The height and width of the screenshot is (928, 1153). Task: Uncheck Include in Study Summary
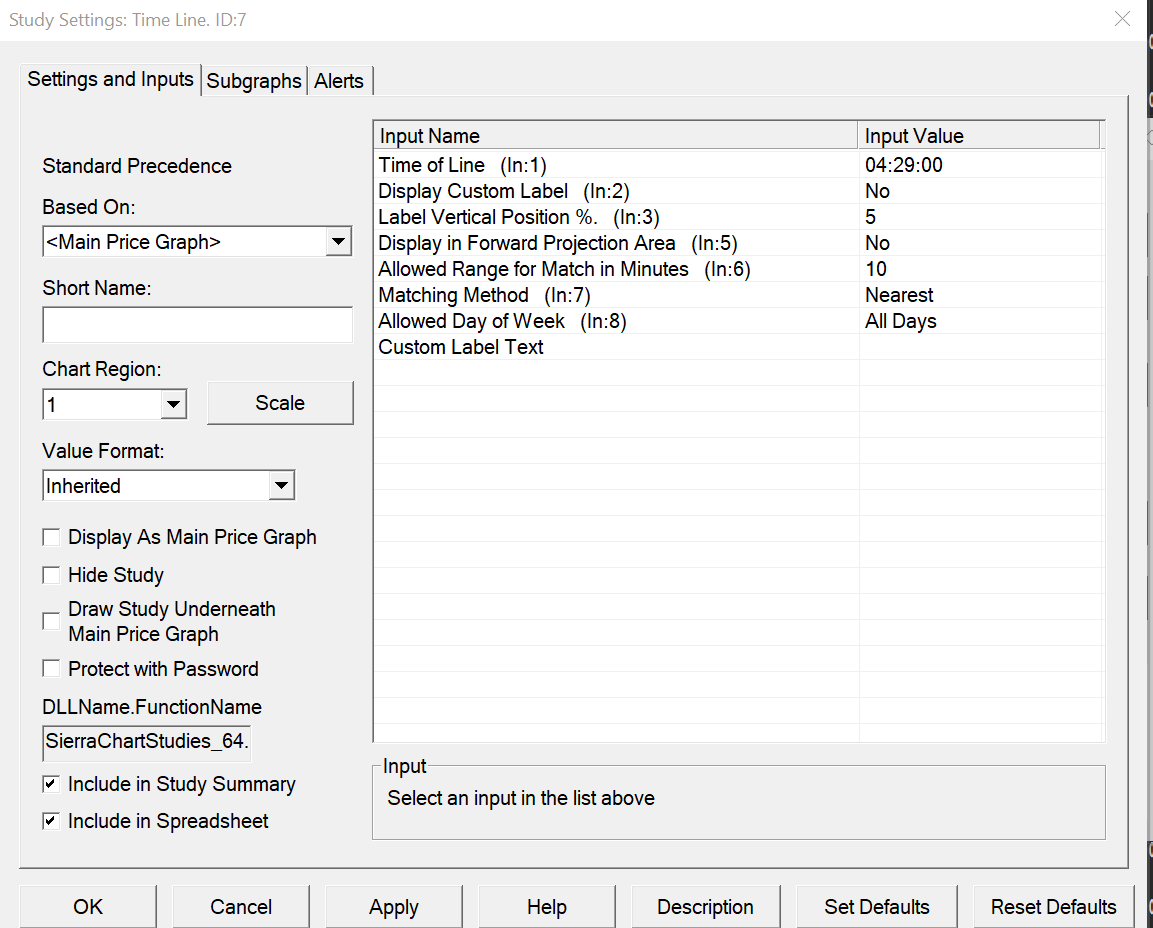tap(51, 784)
